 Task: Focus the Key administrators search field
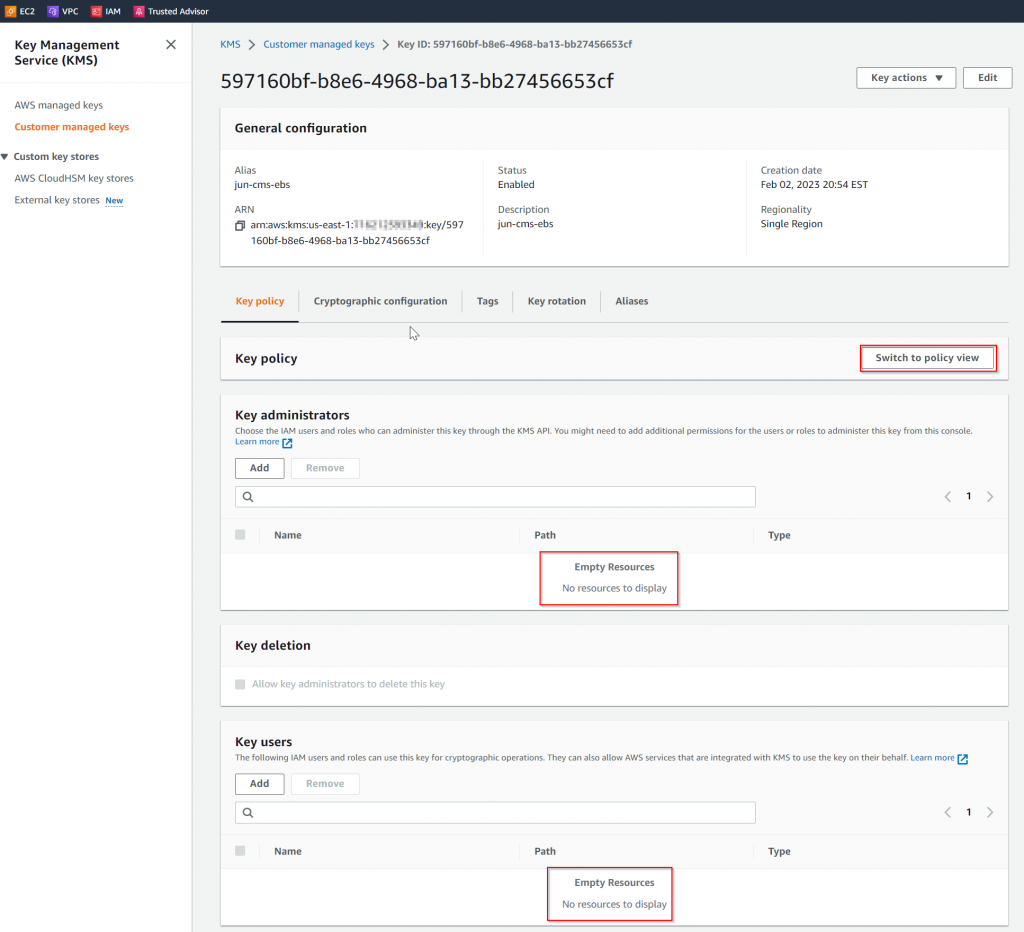click(495, 497)
